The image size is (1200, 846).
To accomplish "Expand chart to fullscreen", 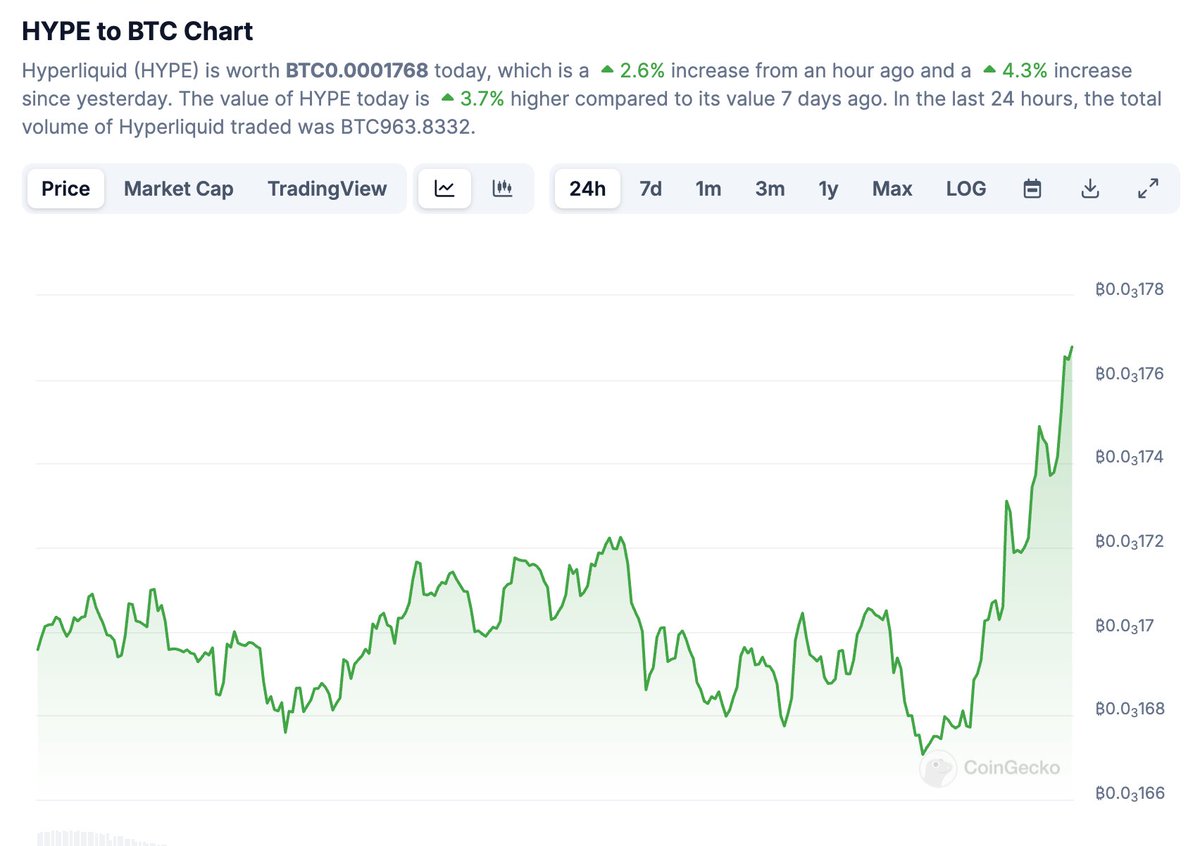I will coord(1149,188).
